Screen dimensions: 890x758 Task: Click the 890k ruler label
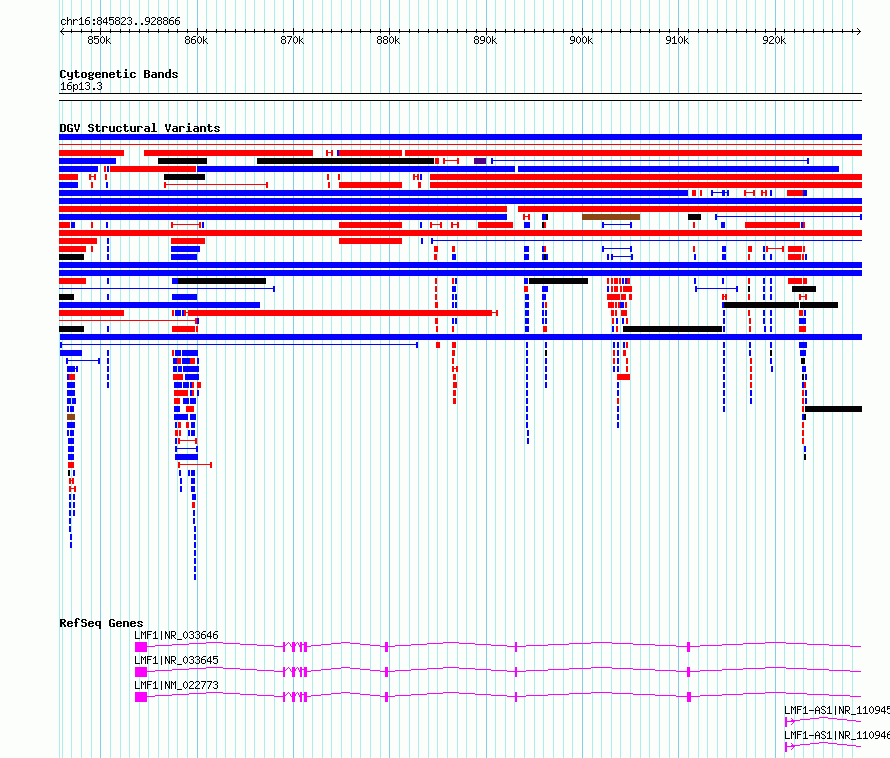pyautogui.click(x=485, y=40)
